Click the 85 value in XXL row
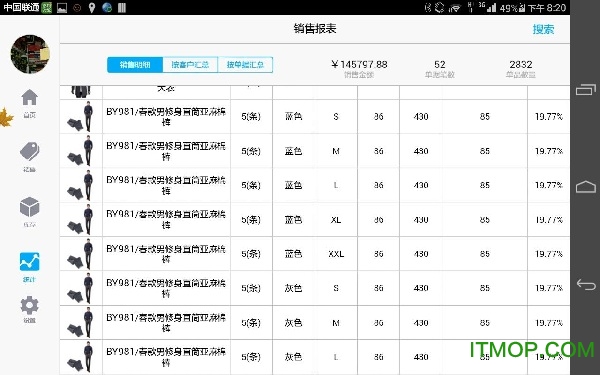The height and width of the screenshot is (375, 600). pos(485,254)
